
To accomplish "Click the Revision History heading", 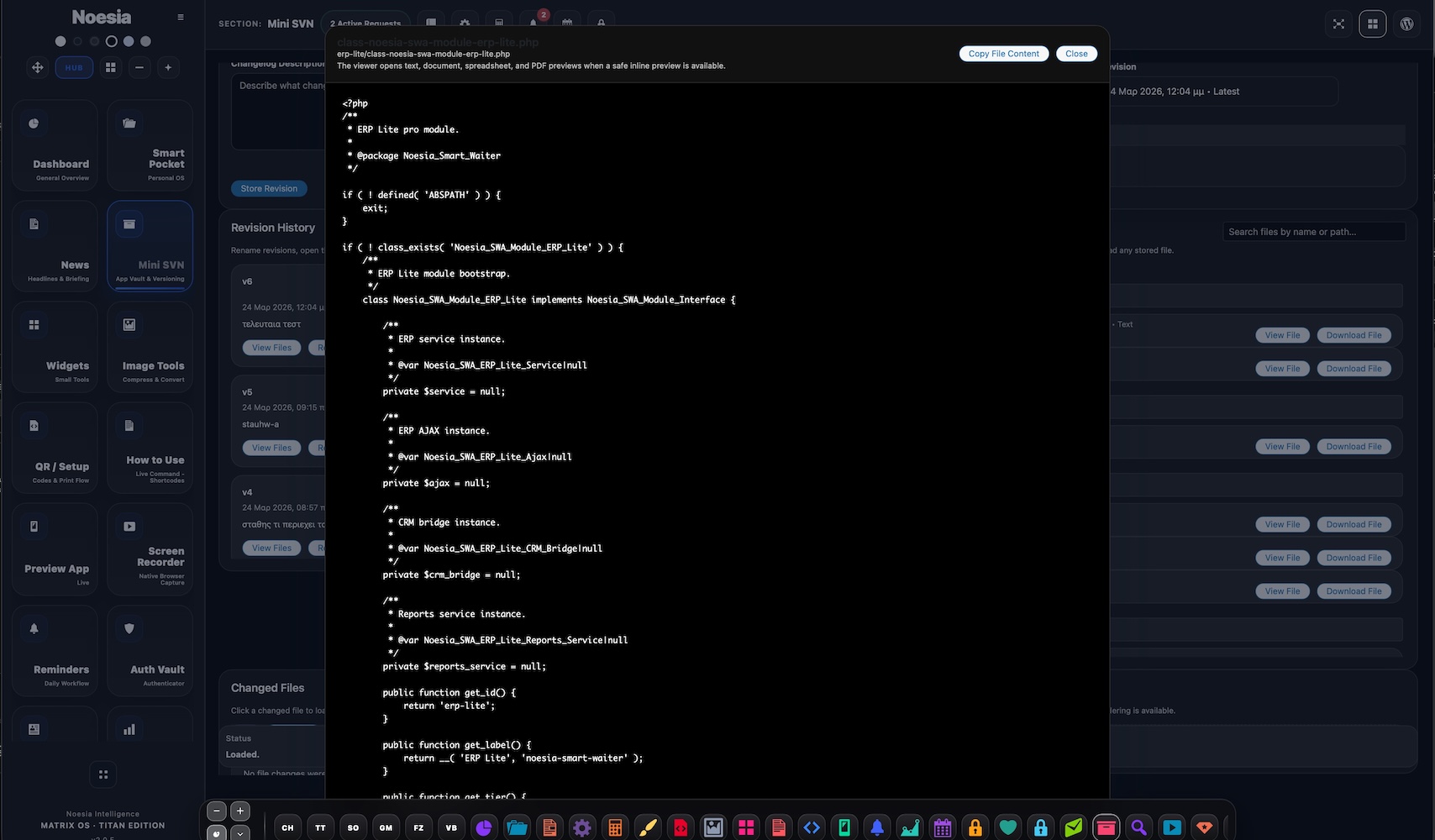I will (273, 228).
